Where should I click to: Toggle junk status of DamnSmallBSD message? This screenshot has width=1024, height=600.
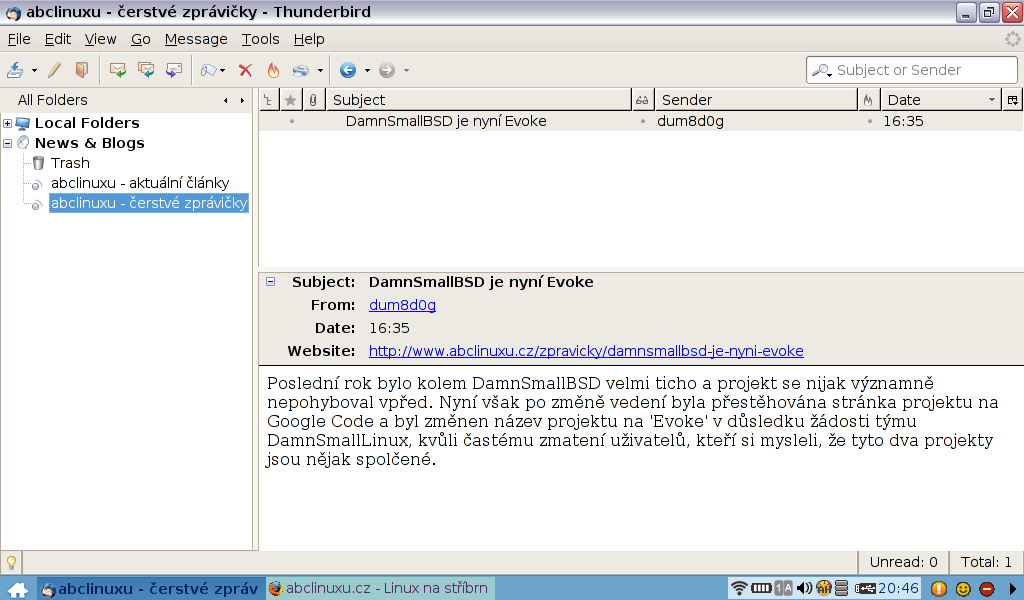pyautogui.click(x=869, y=121)
